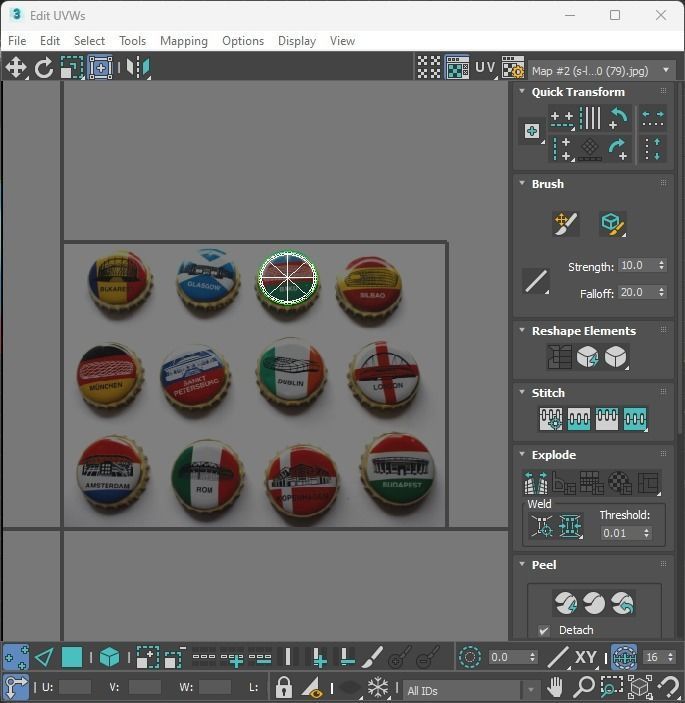
Task: Collapse the Stitch rollout
Action: [522, 392]
